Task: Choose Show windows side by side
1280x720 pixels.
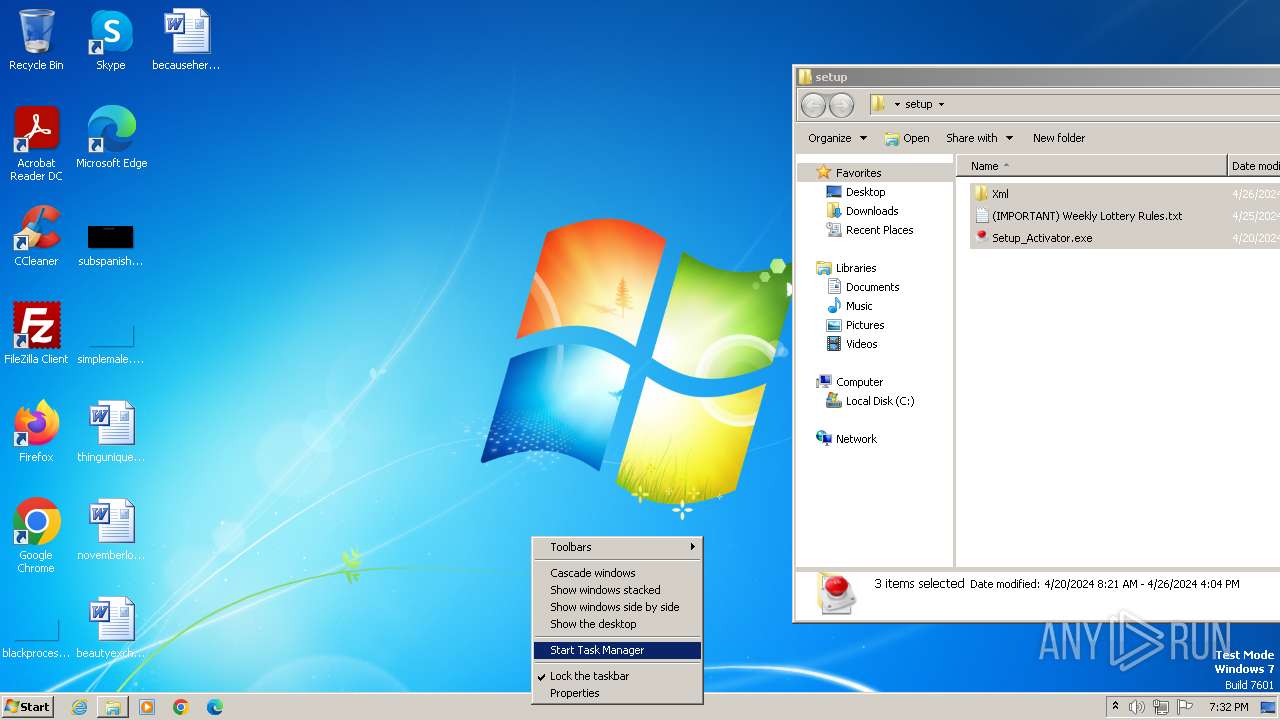Action: (x=616, y=607)
